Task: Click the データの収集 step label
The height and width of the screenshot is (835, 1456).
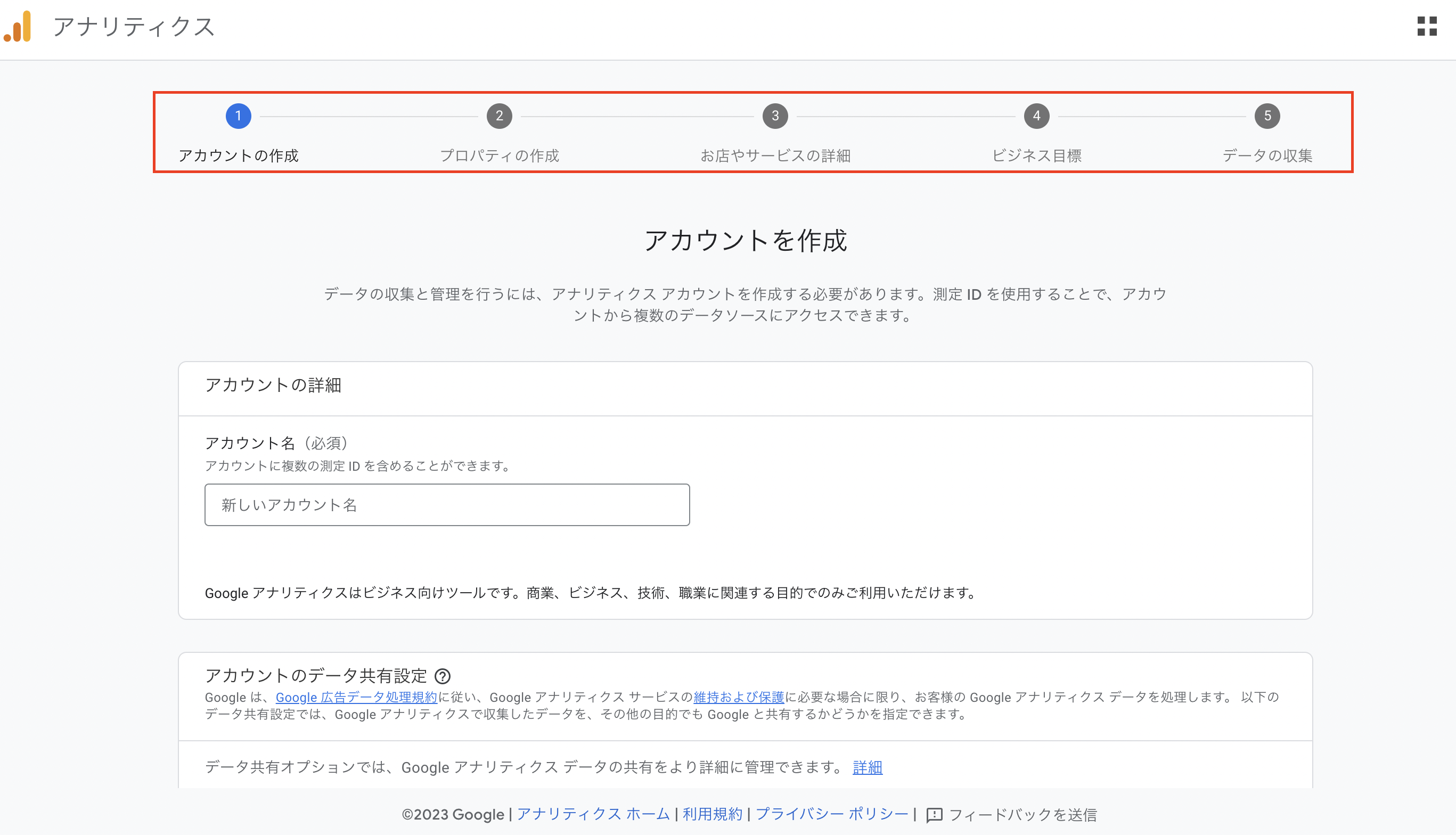Action: pyautogui.click(x=1267, y=155)
